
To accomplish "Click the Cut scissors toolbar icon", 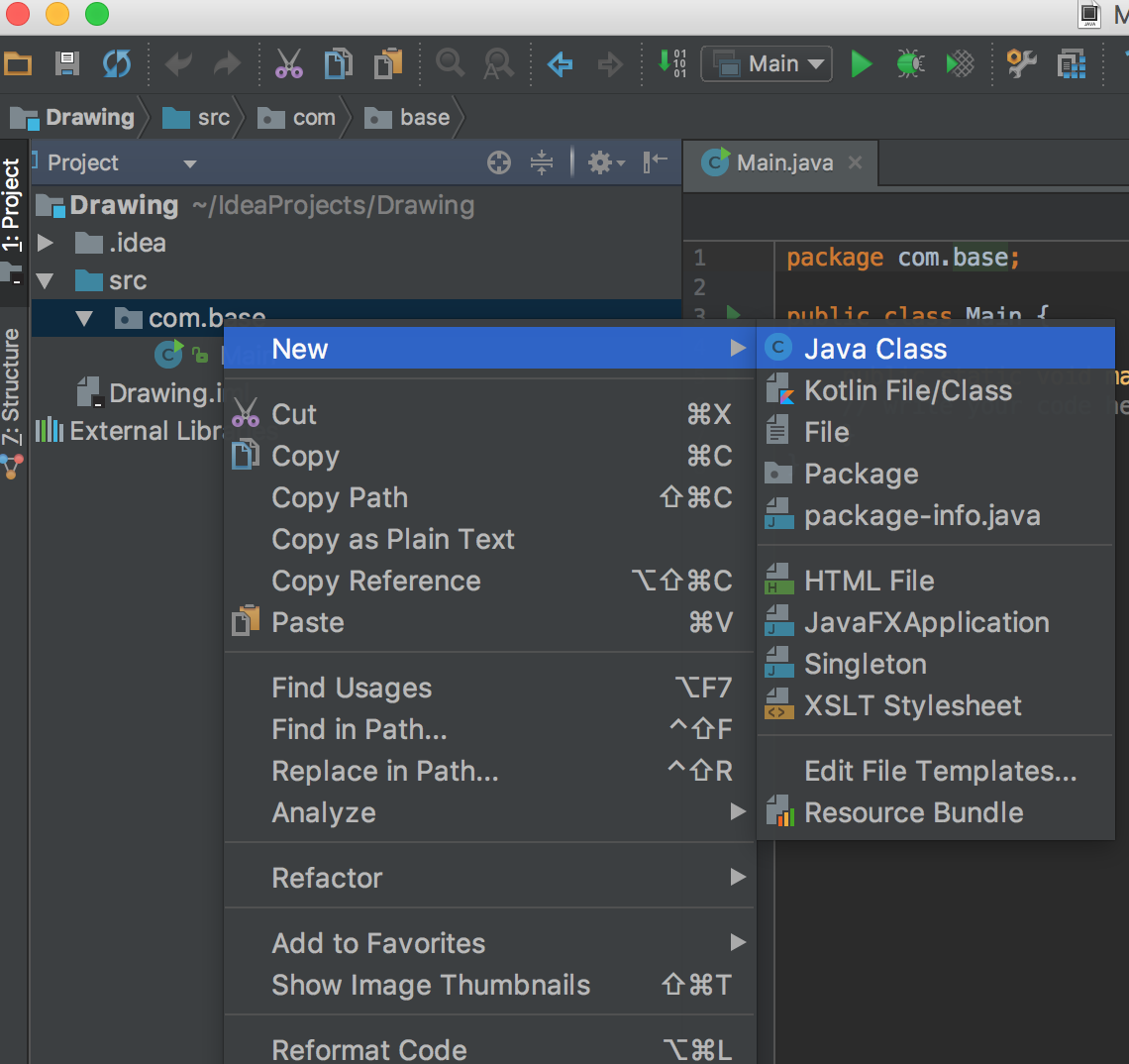I will point(289,64).
